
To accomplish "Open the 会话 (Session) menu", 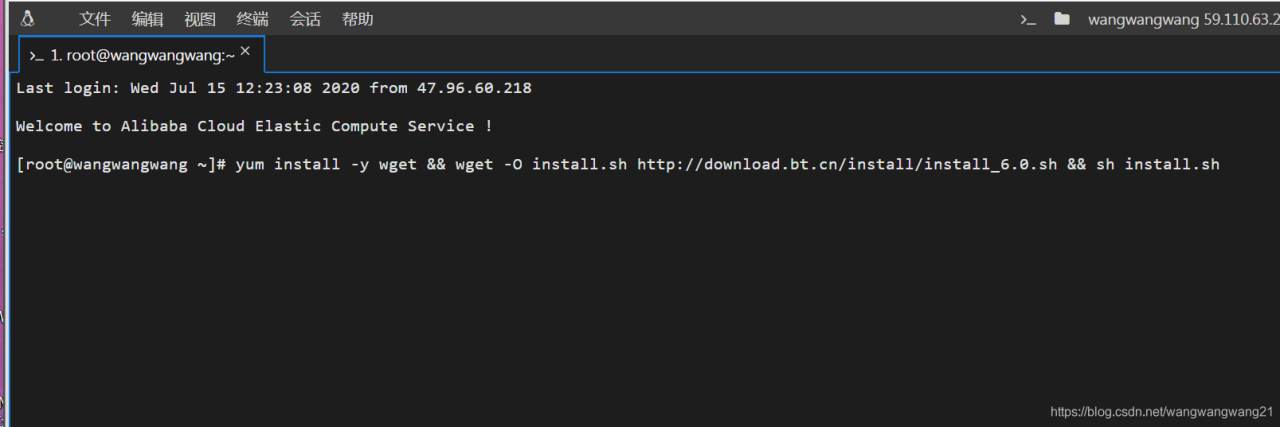I will coord(305,19).
